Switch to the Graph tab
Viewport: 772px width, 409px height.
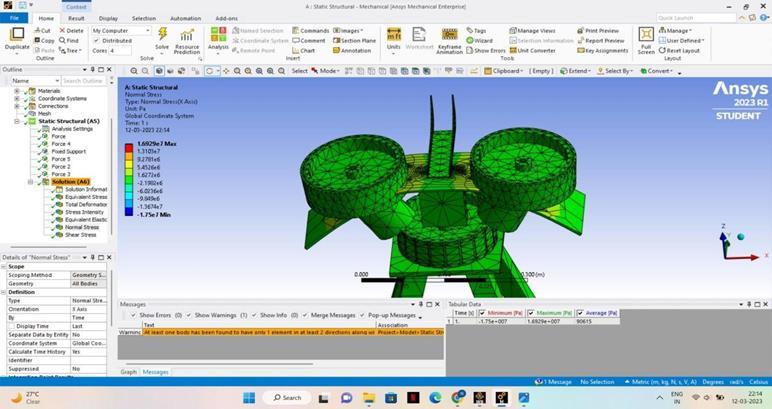[129, 372]
